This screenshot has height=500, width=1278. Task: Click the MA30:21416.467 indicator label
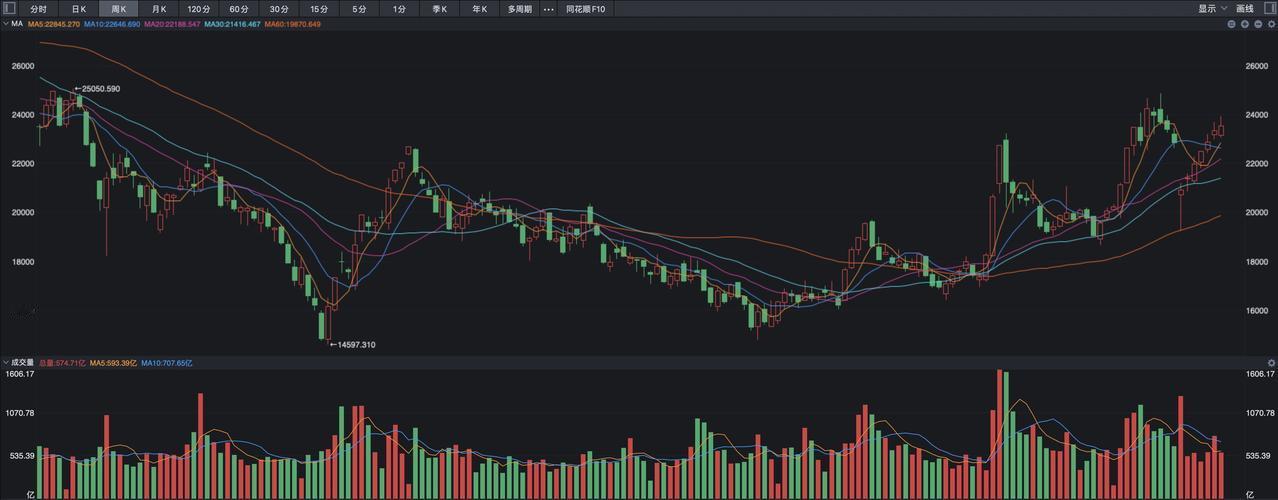232,23
